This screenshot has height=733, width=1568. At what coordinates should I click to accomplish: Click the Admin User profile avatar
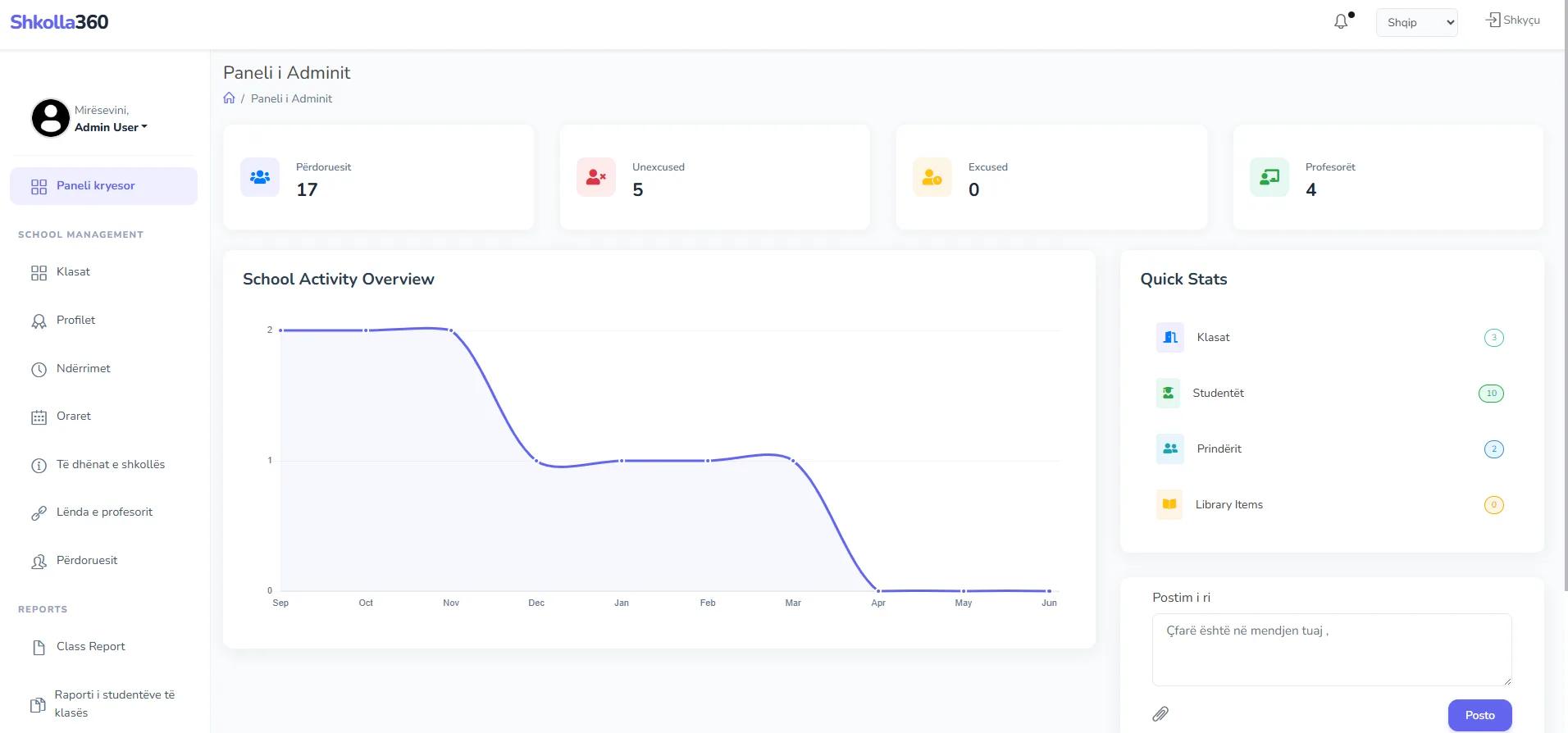(51, 118)
